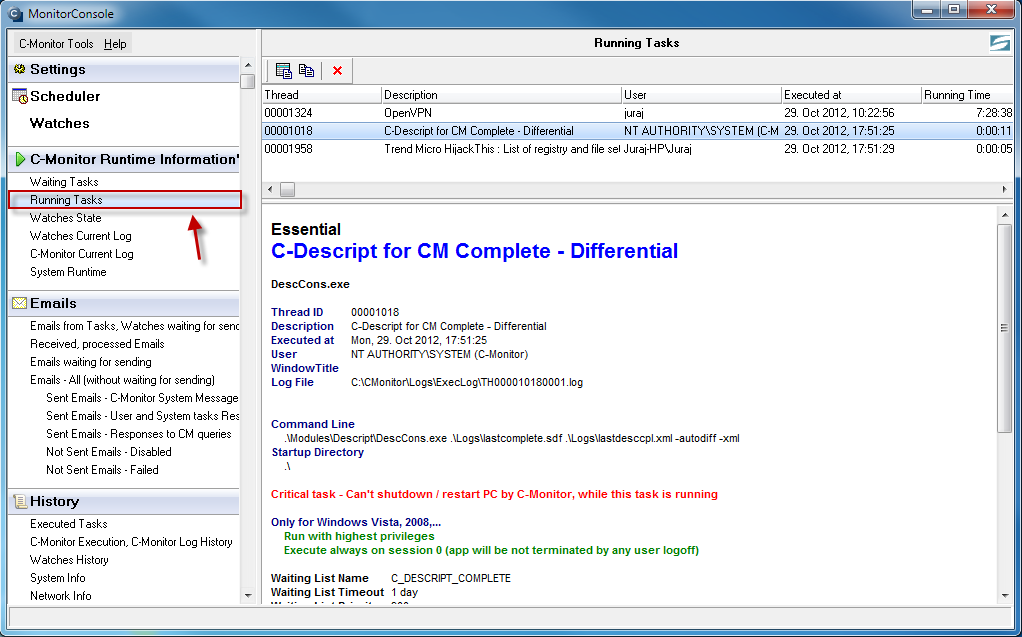
Task: Open Executed Tasks history
Action: click(68, 524)
